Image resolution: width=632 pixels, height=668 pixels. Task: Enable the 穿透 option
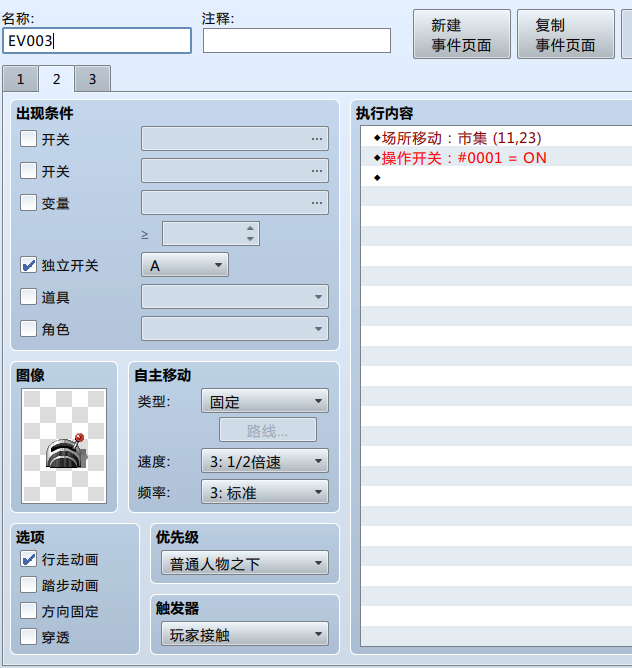click(x=29, y=637)
